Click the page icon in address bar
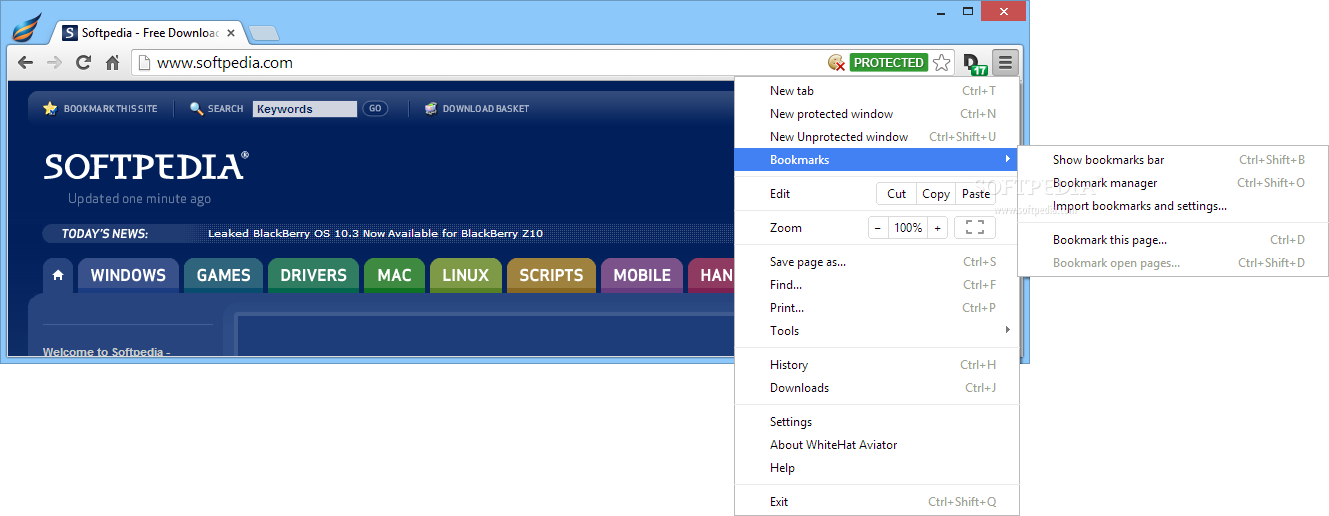 click(144, 62)
